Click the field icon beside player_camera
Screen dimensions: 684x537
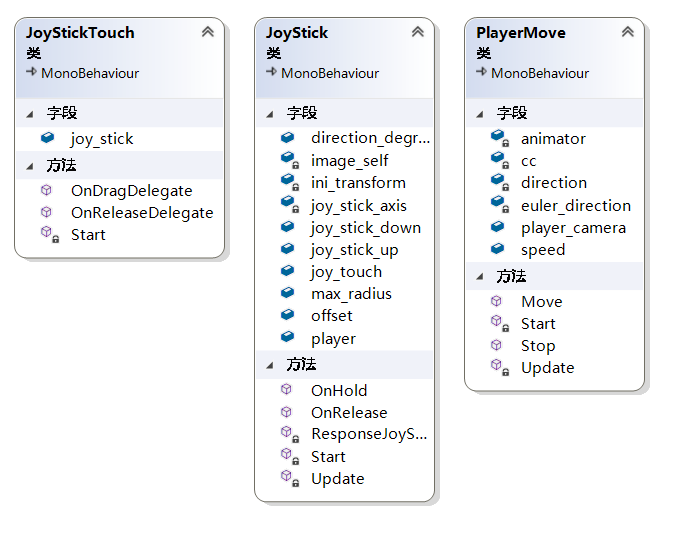pos(498,227)
